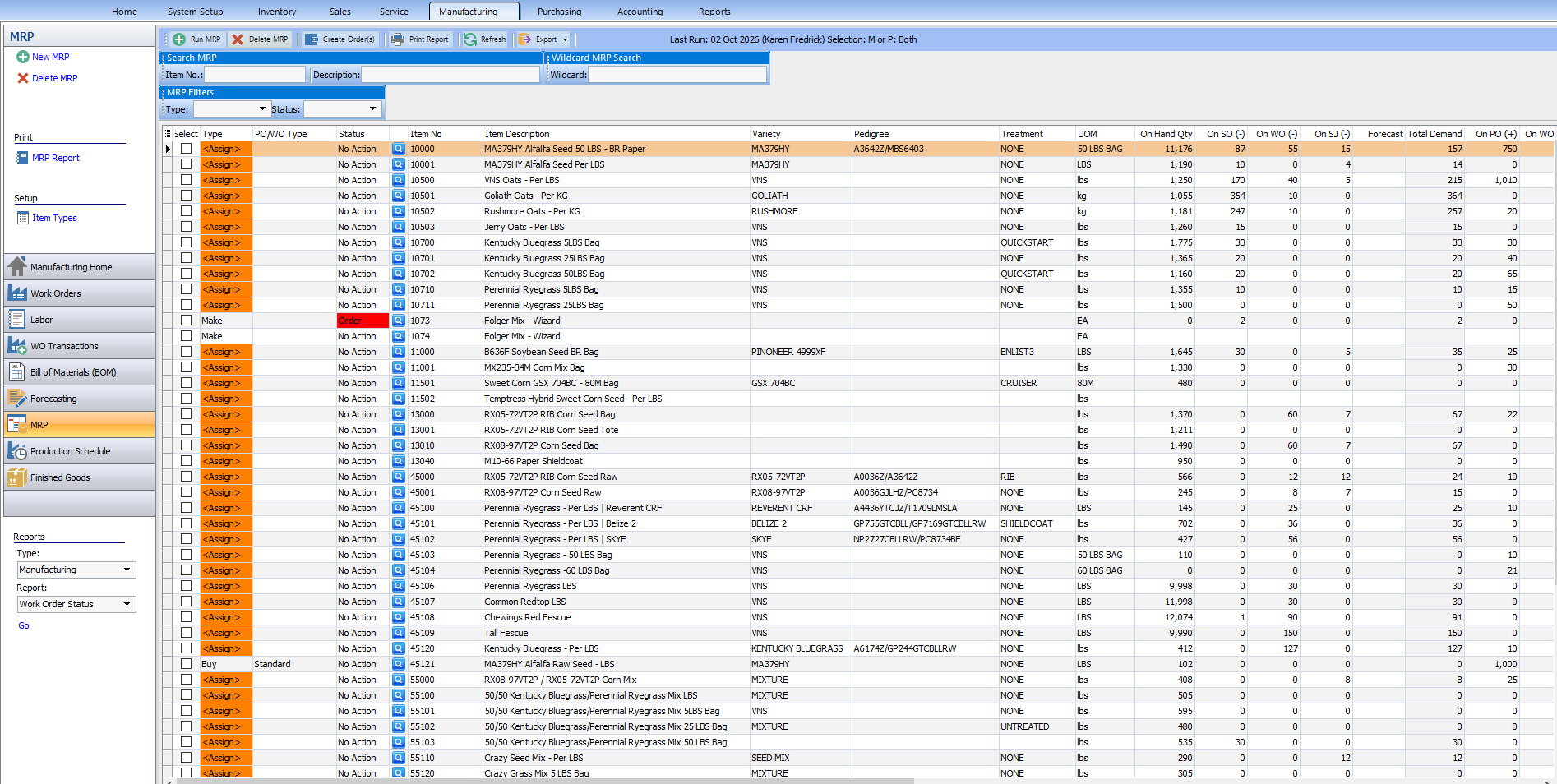Click the Assign cell for item 10001
This screenshot has height=784, width=1557.
(226, 164)
